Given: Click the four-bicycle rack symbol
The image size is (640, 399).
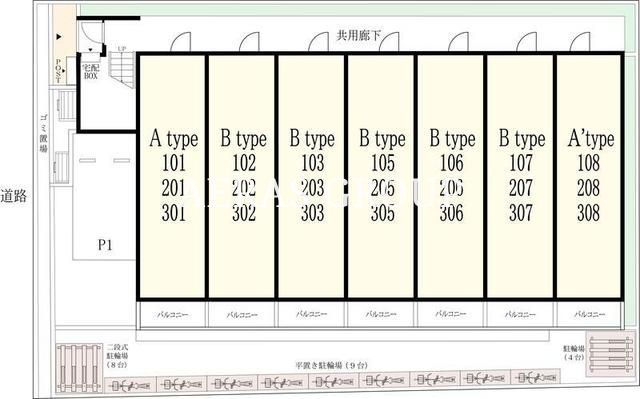Looking at the screenshot, I should [x=610, y=354].
